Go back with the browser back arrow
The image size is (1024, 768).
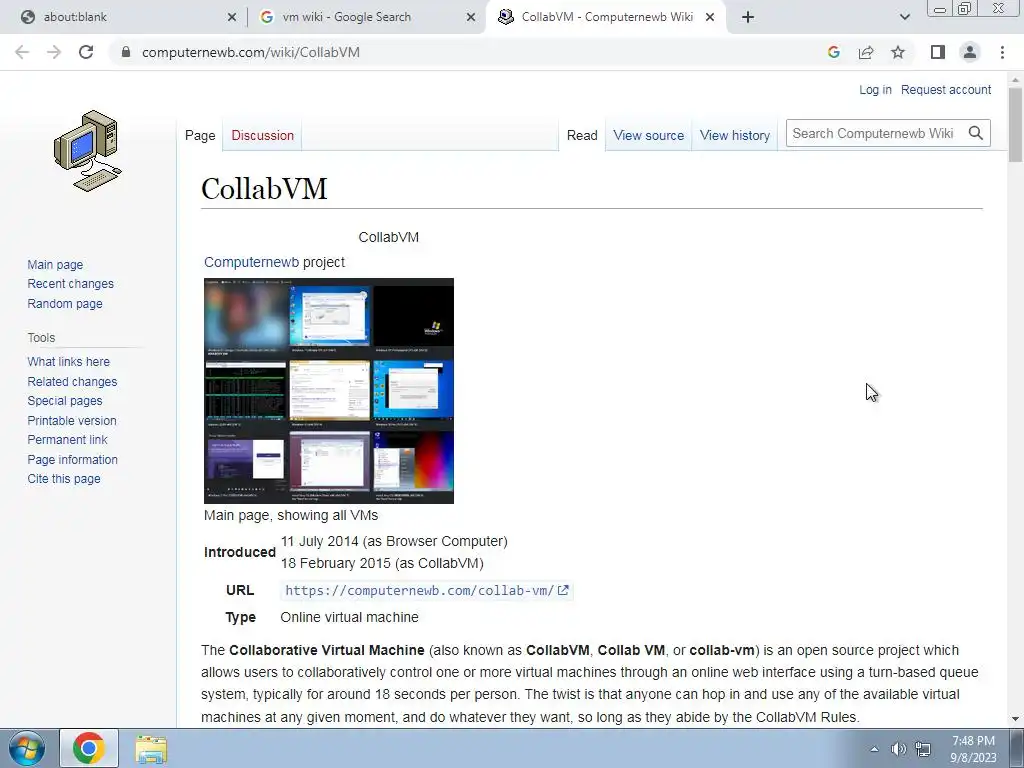pyautogui.click(x=22, y=52)
